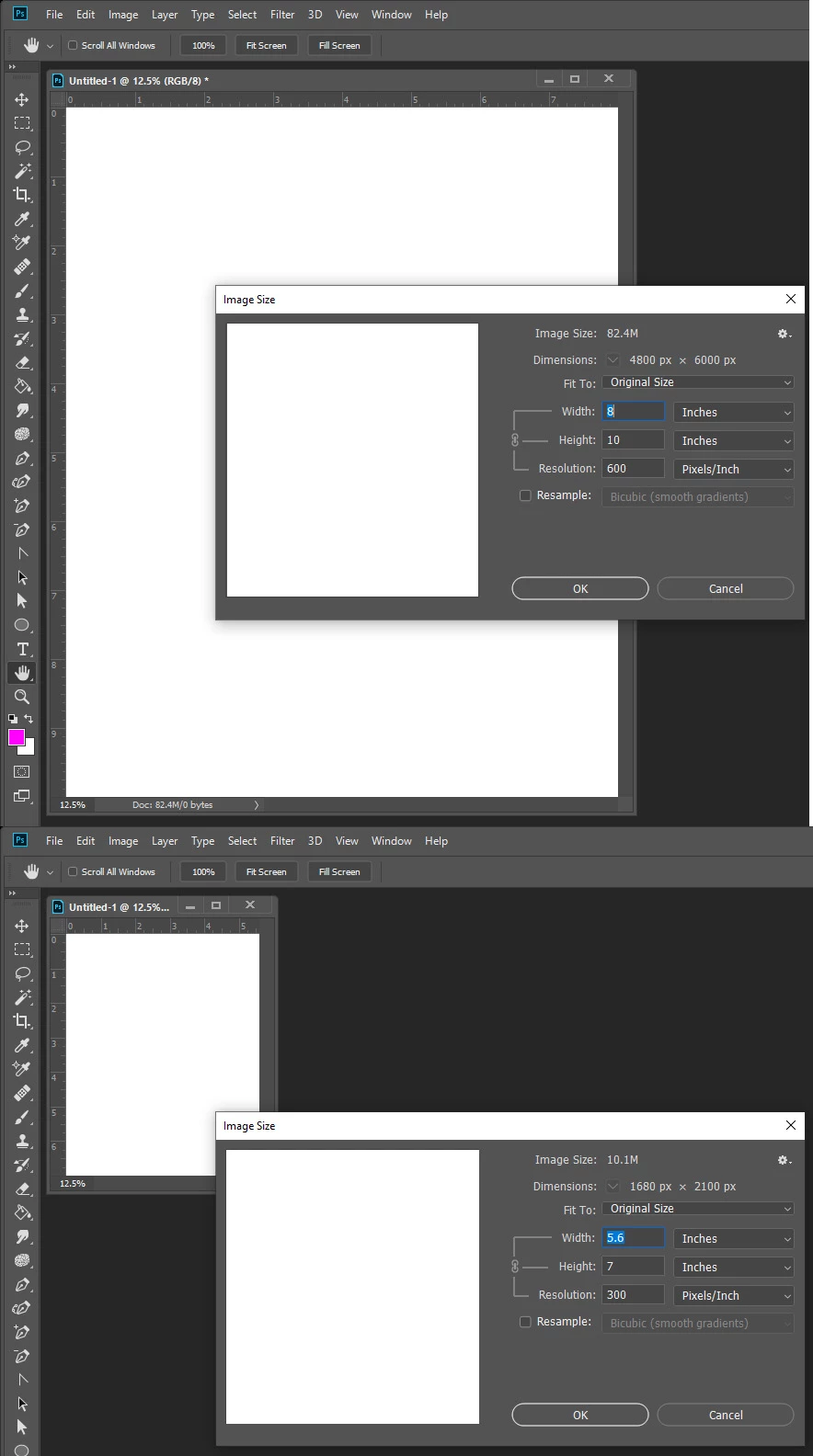The image size is (813, 1456).
Task: Open the Pixels/Inch dropdown beside Resolution 300
Action: click(734, 1296)
